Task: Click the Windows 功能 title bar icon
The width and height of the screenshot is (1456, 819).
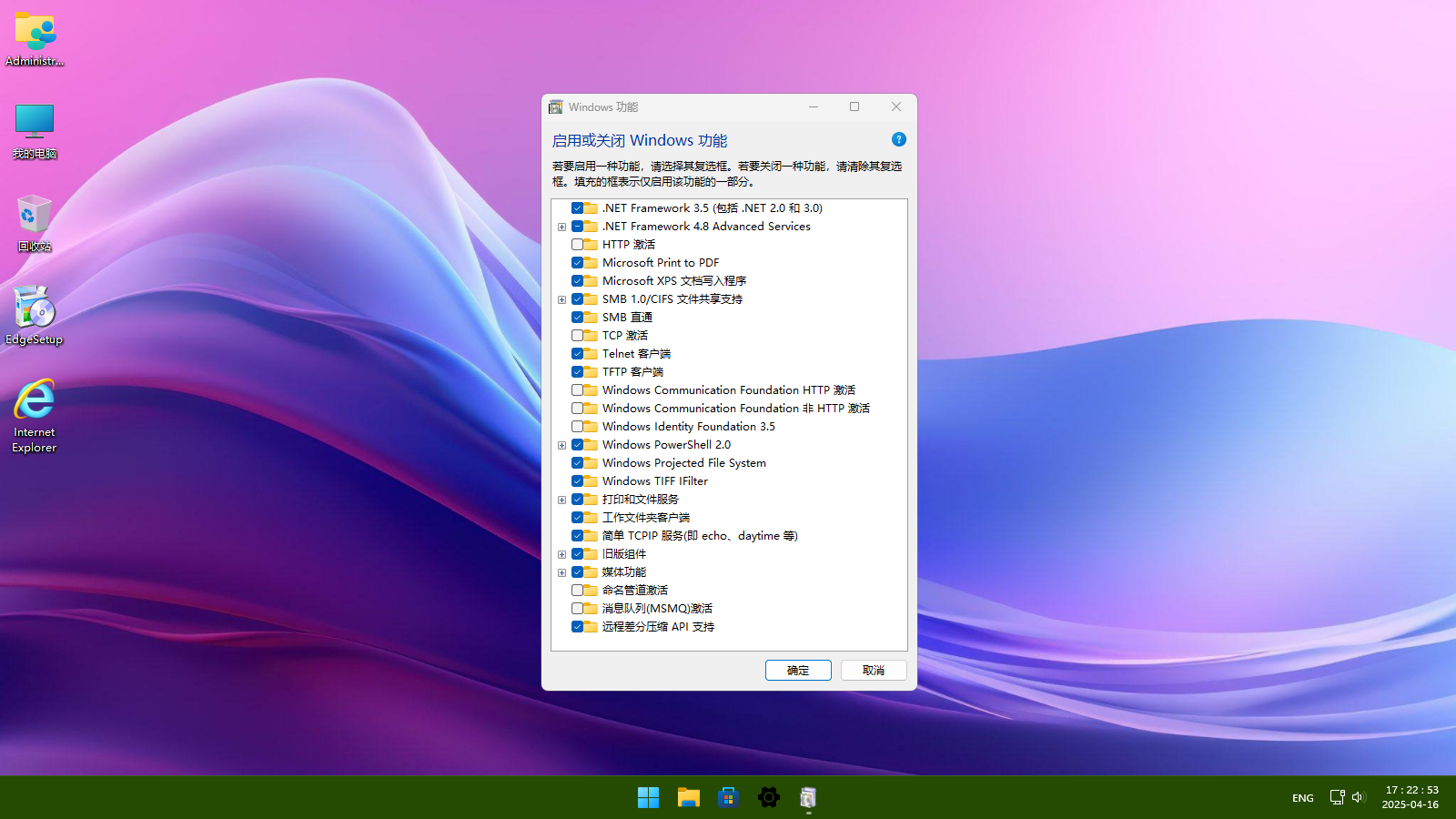Action: tap(556, 107)
